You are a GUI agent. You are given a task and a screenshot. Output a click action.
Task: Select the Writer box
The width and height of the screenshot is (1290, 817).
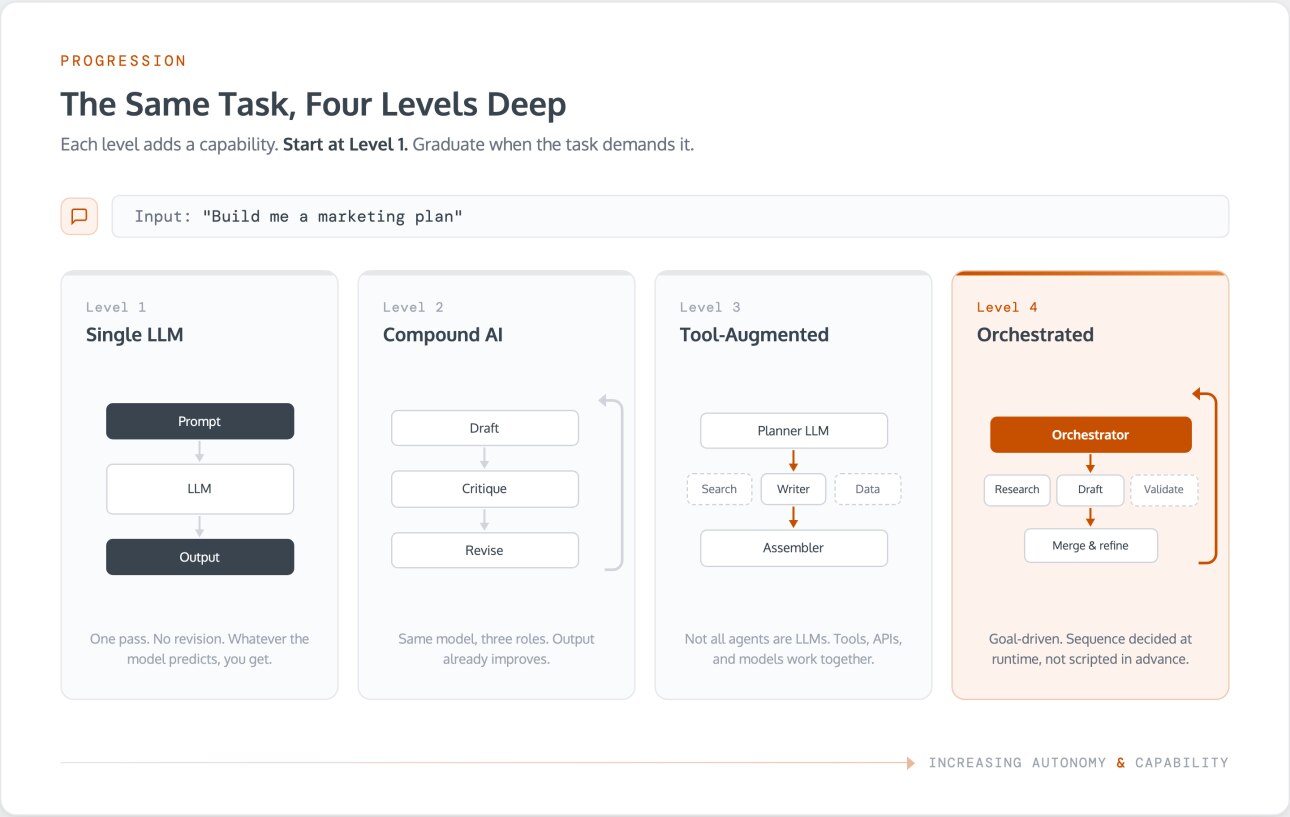pos(794,489)
